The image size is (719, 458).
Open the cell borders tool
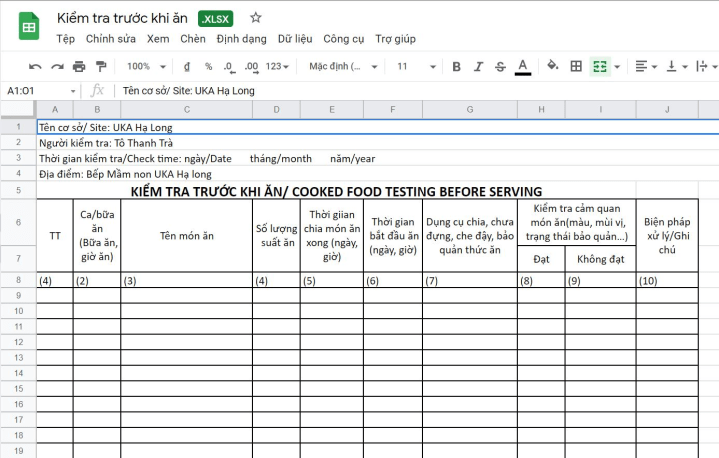[x=576, y=67]
